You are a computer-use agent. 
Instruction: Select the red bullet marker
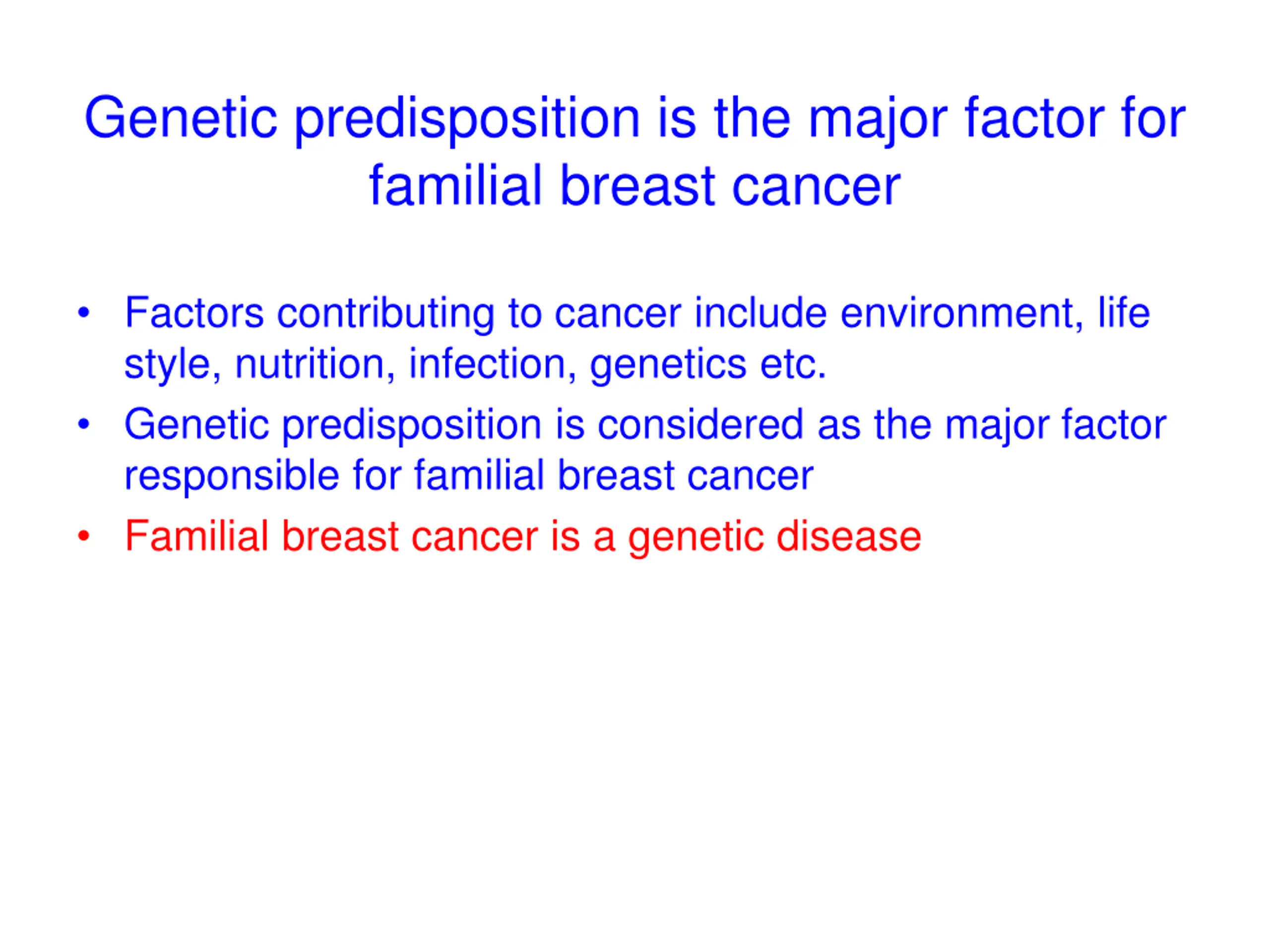84,536
